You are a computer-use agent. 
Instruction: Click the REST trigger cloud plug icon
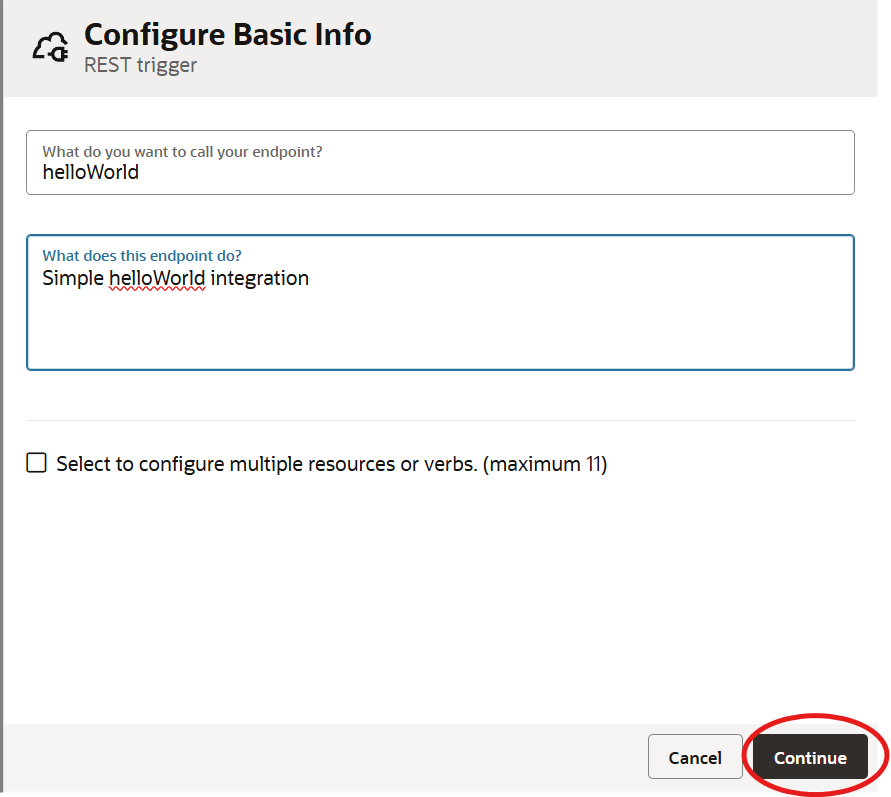click(51, 47)
